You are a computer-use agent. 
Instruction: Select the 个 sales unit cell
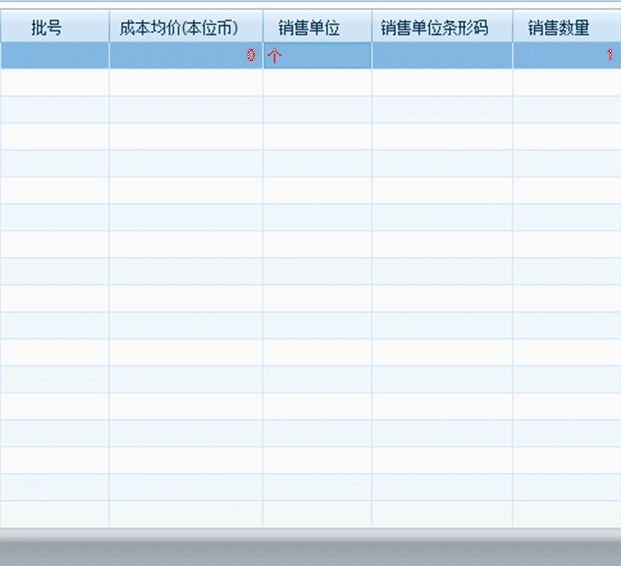[x=317, y=55]
